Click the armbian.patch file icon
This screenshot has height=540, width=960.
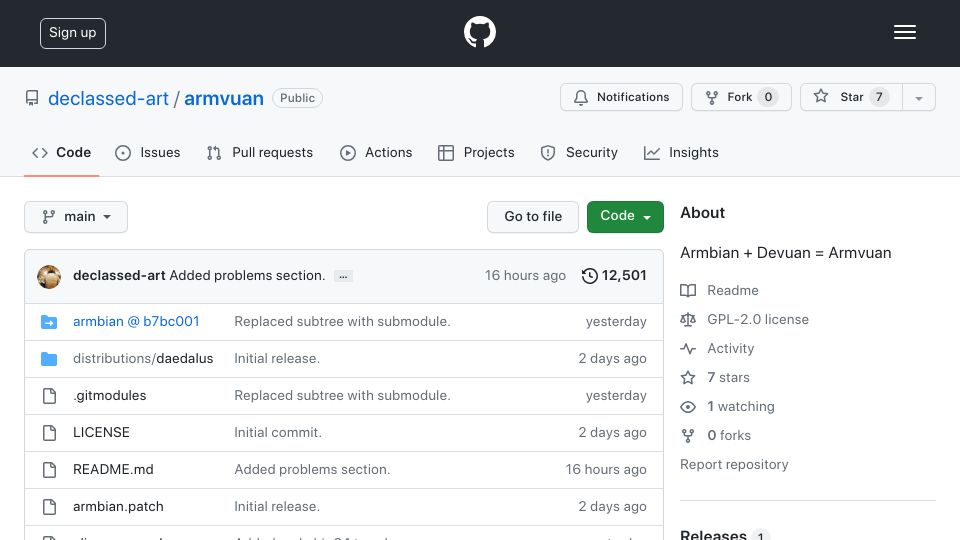[x=49, y=507]
